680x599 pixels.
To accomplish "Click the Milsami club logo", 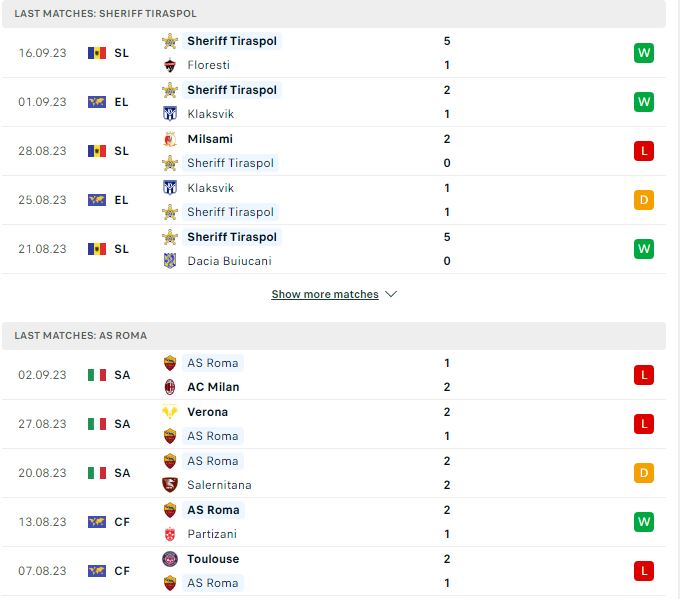I will coord(170,139).
